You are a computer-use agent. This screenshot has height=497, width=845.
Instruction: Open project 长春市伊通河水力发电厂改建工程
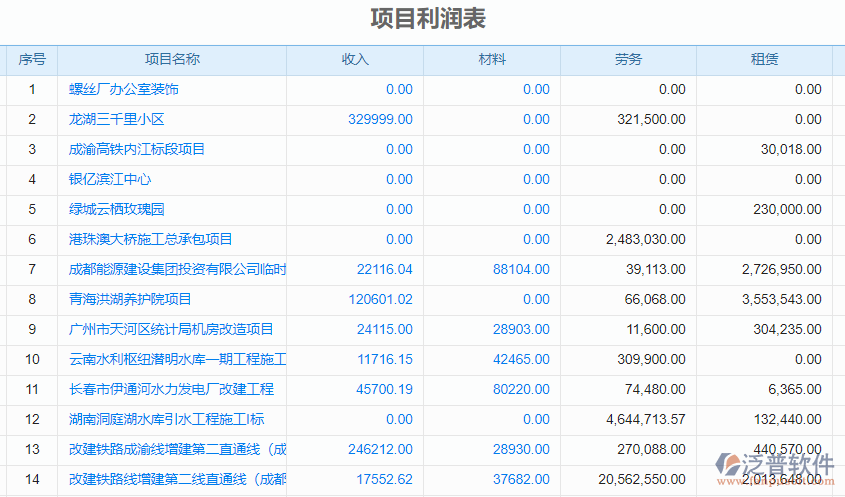point(171,389)
